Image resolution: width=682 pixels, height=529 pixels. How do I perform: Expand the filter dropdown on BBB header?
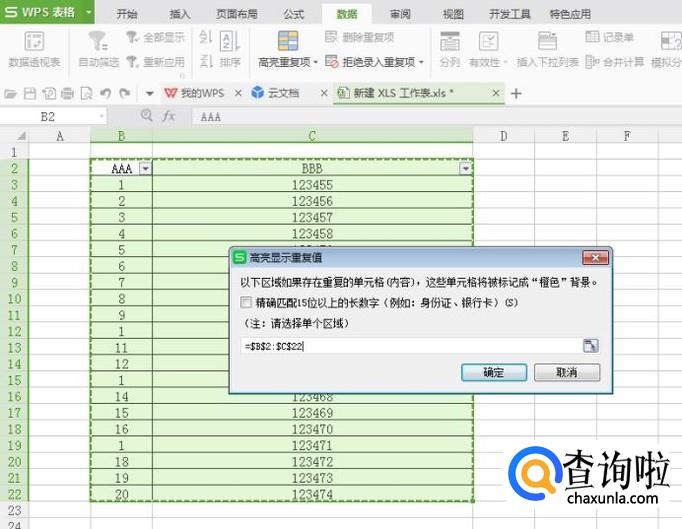click(465, 169)
